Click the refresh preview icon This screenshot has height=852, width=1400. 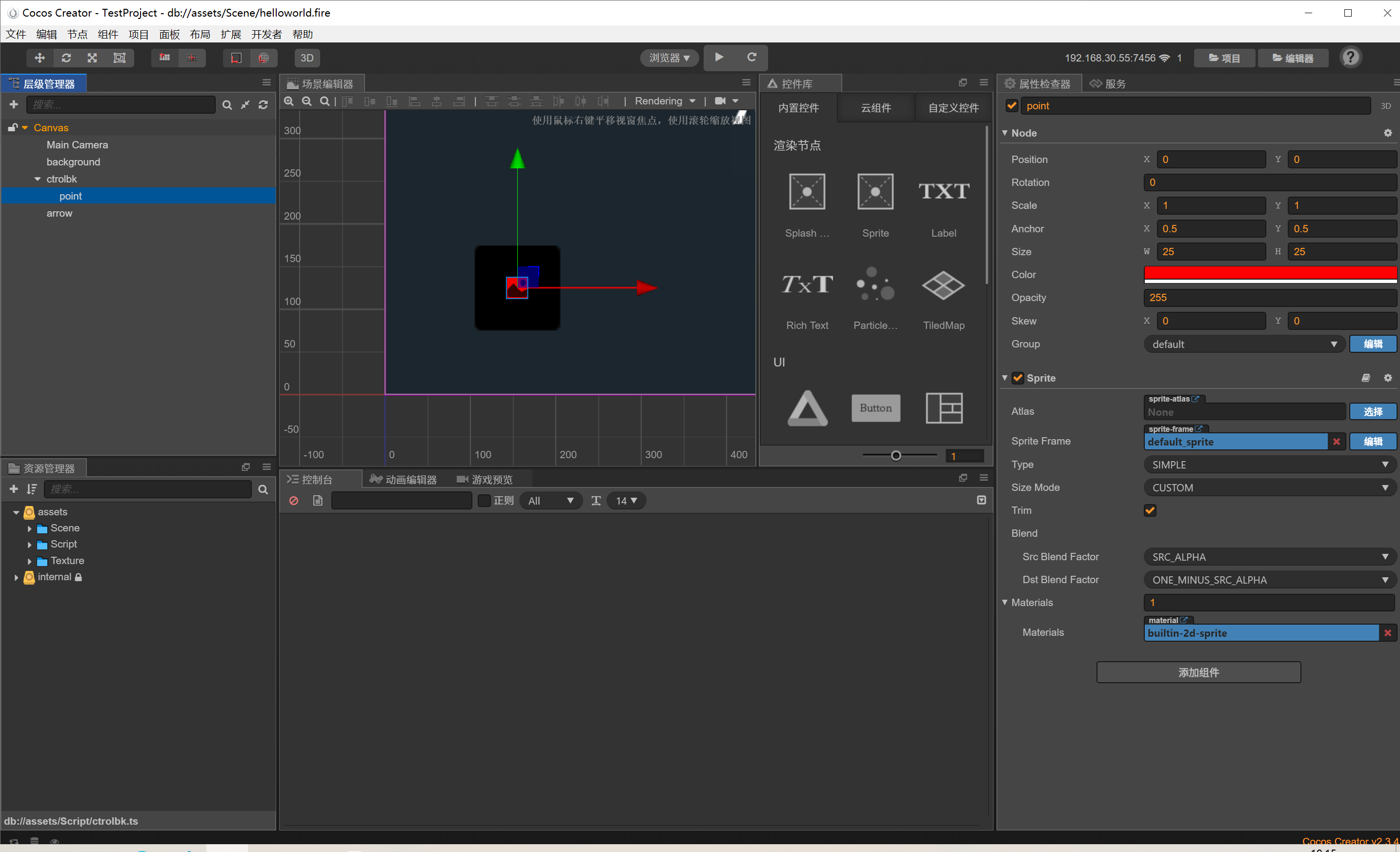click(751, 58)
